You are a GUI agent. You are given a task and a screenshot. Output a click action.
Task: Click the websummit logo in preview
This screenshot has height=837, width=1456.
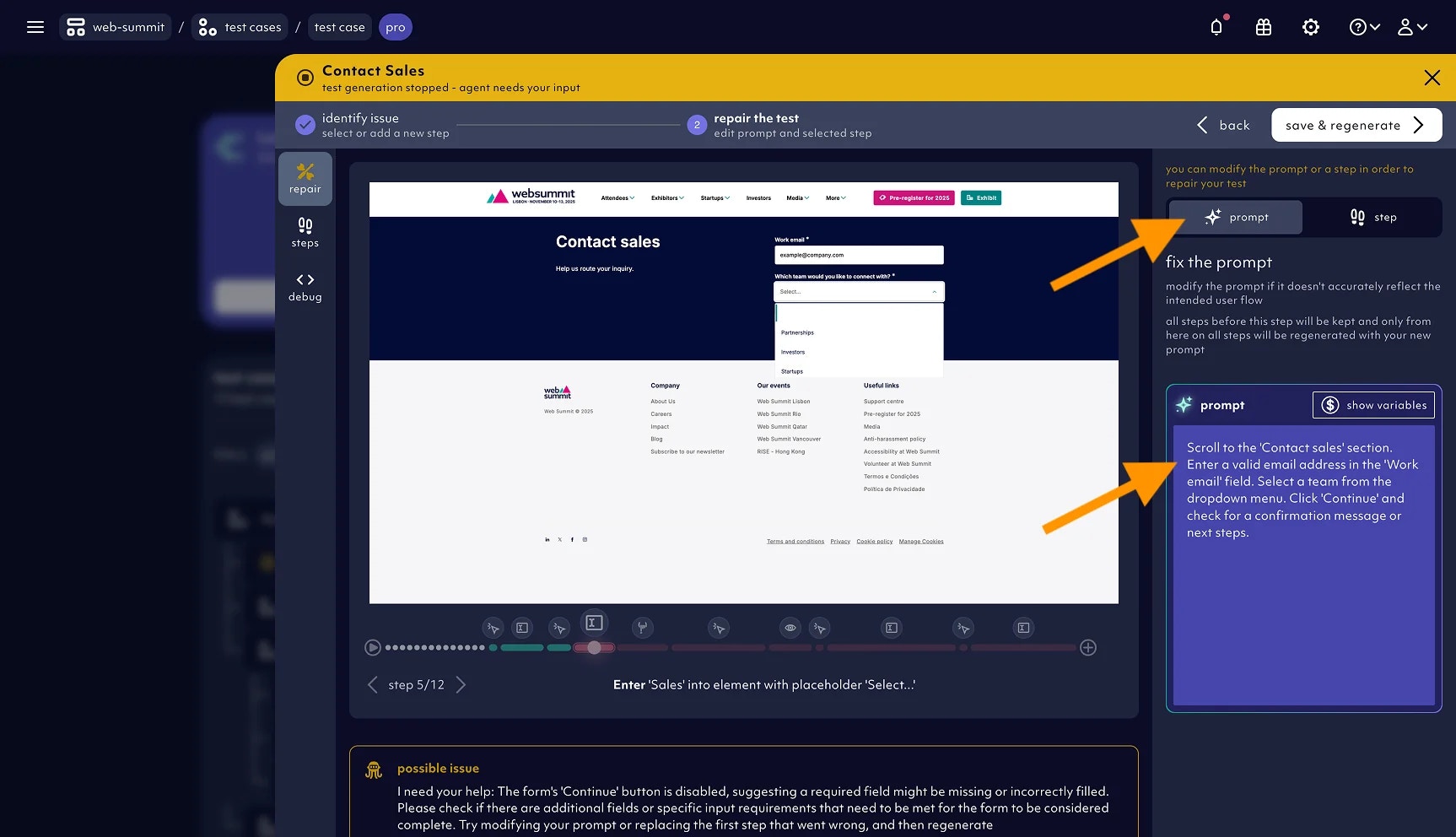pyautogui.click(x=531, y=197)
